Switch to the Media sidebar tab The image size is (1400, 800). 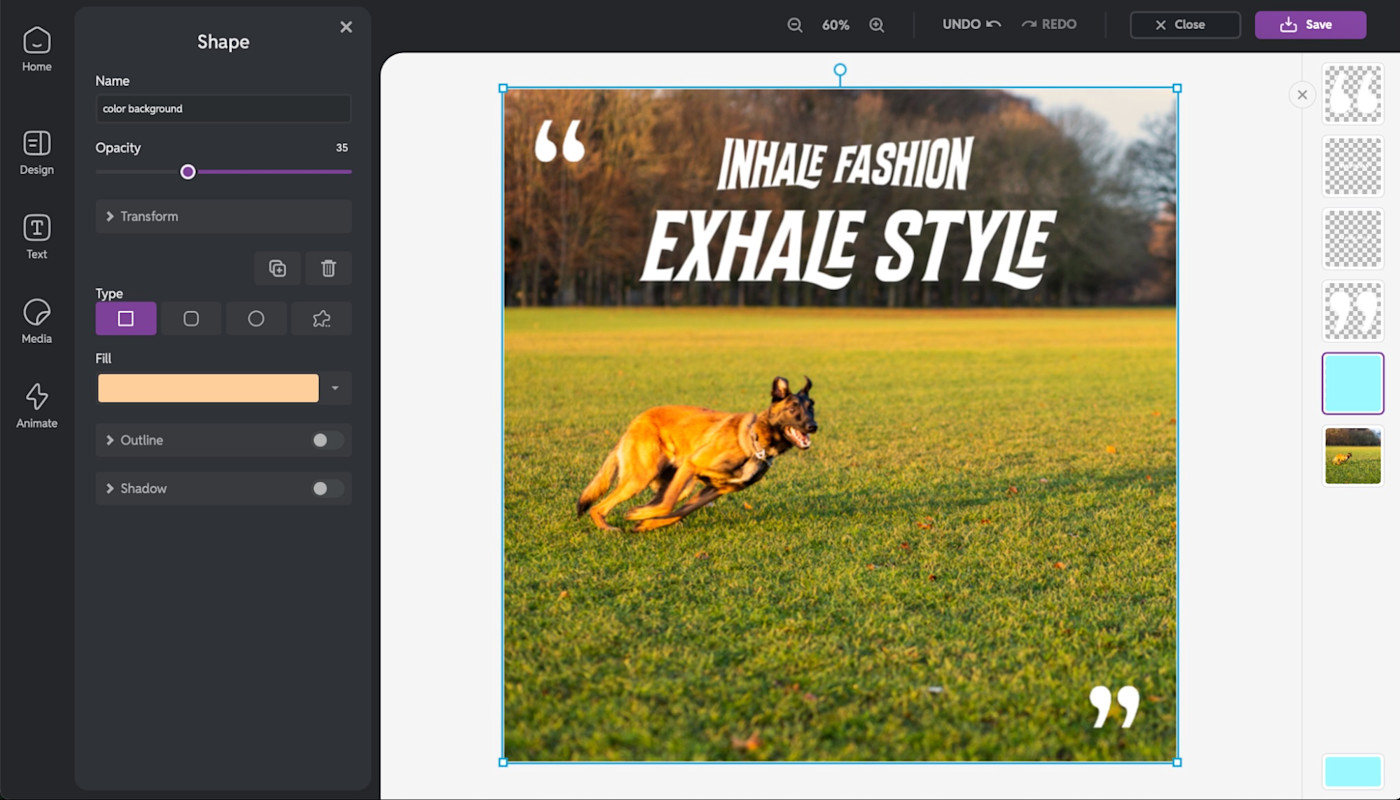click(37, 321)
